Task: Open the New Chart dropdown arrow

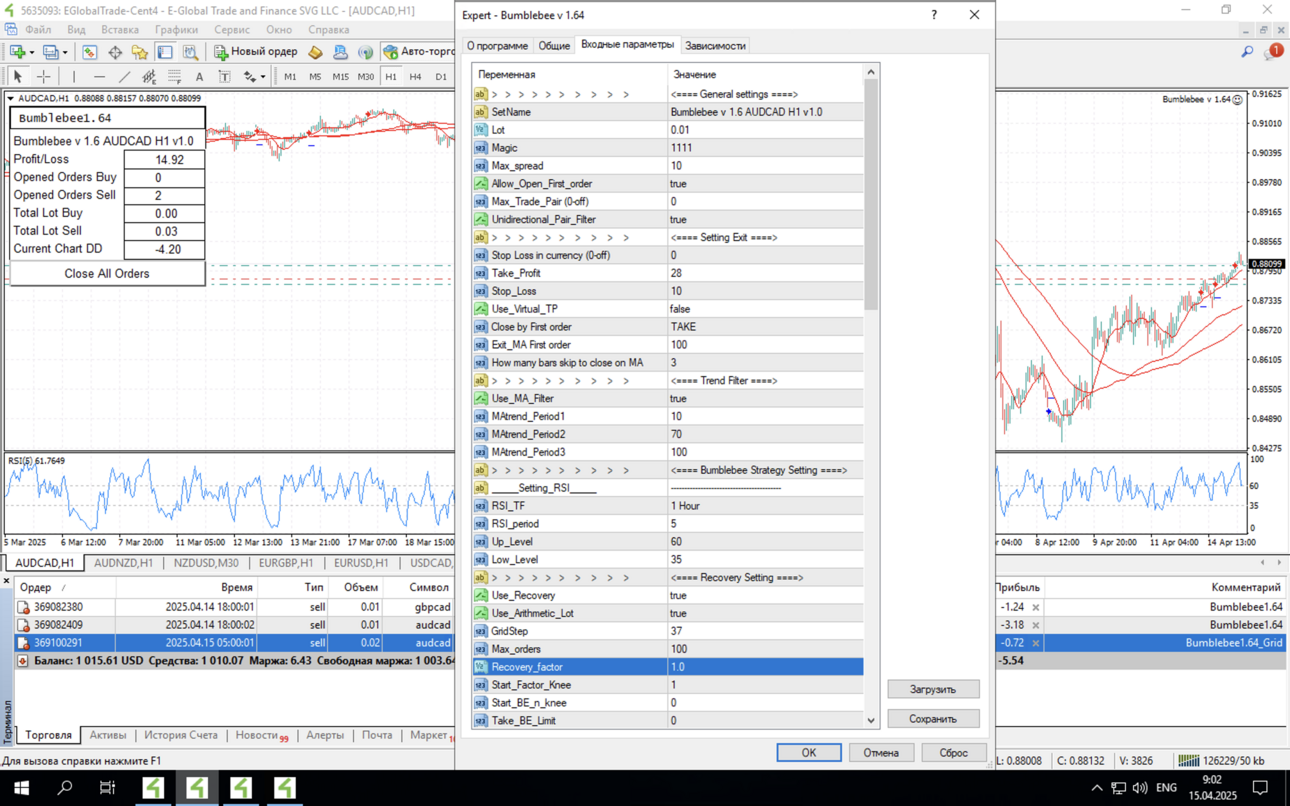Action: [x=31, y=52]
